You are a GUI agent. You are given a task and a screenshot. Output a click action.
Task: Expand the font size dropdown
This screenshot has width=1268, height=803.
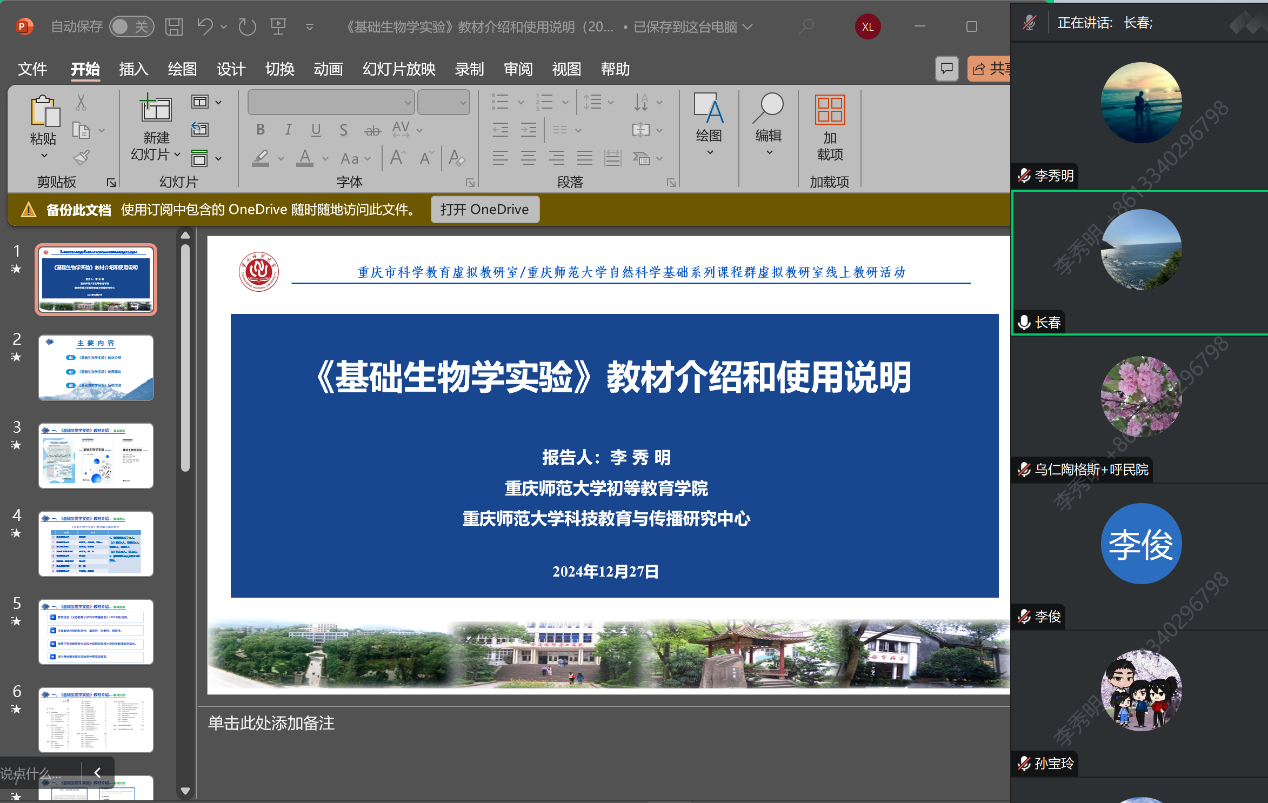(x=462, y=102)
